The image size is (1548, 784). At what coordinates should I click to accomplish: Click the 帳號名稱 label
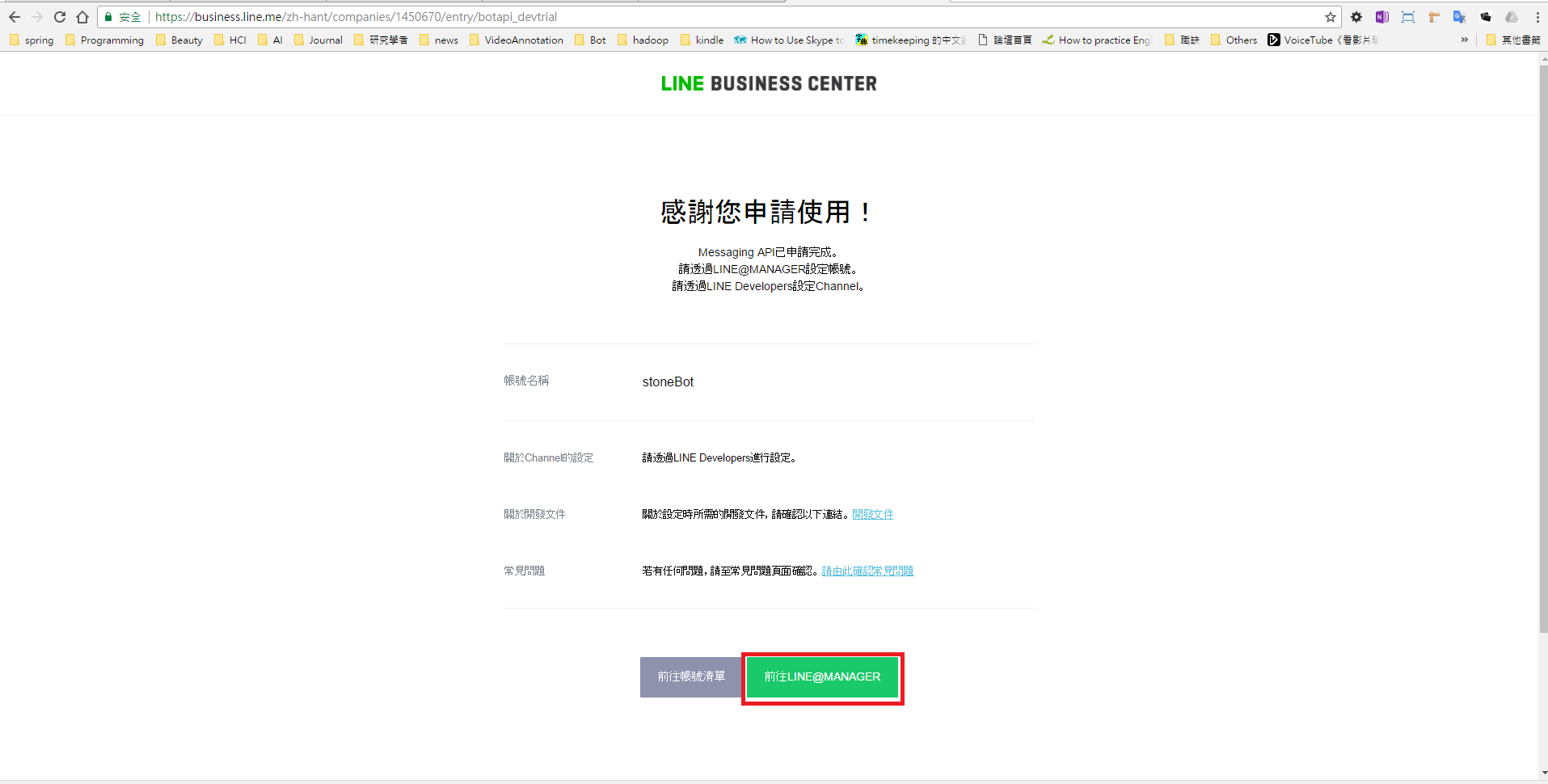coord(526,381)
